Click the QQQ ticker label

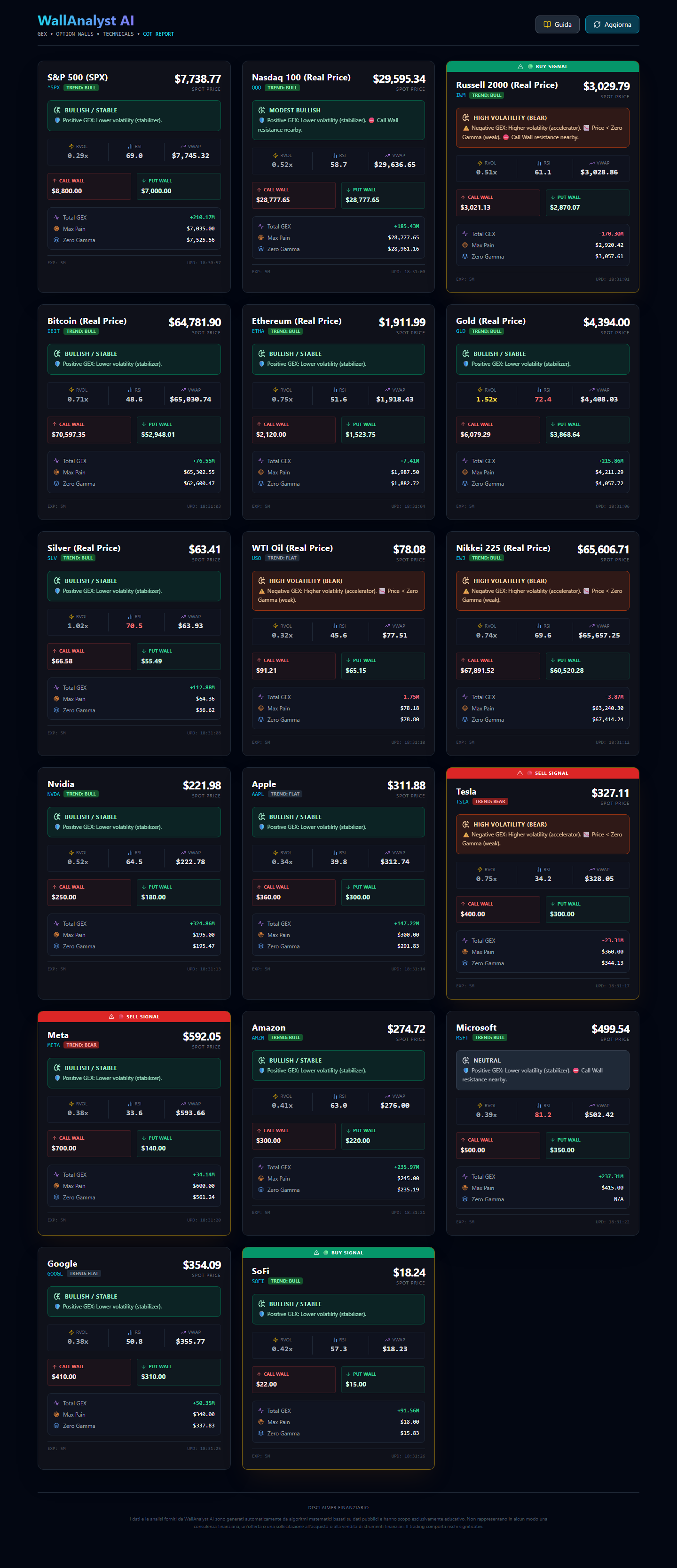tap(256, 87)
